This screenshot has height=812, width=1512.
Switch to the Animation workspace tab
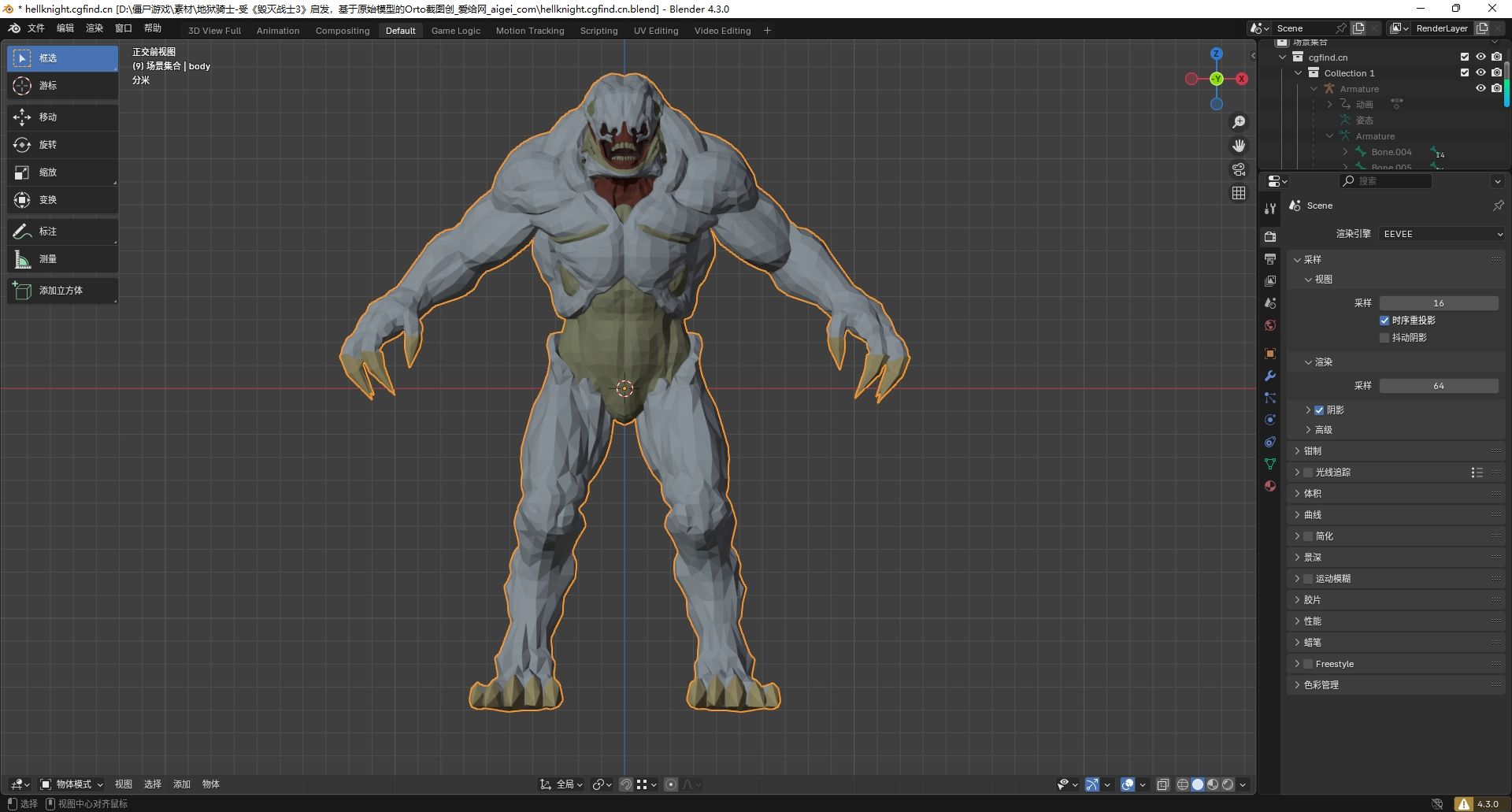click(x=278, y=31)
